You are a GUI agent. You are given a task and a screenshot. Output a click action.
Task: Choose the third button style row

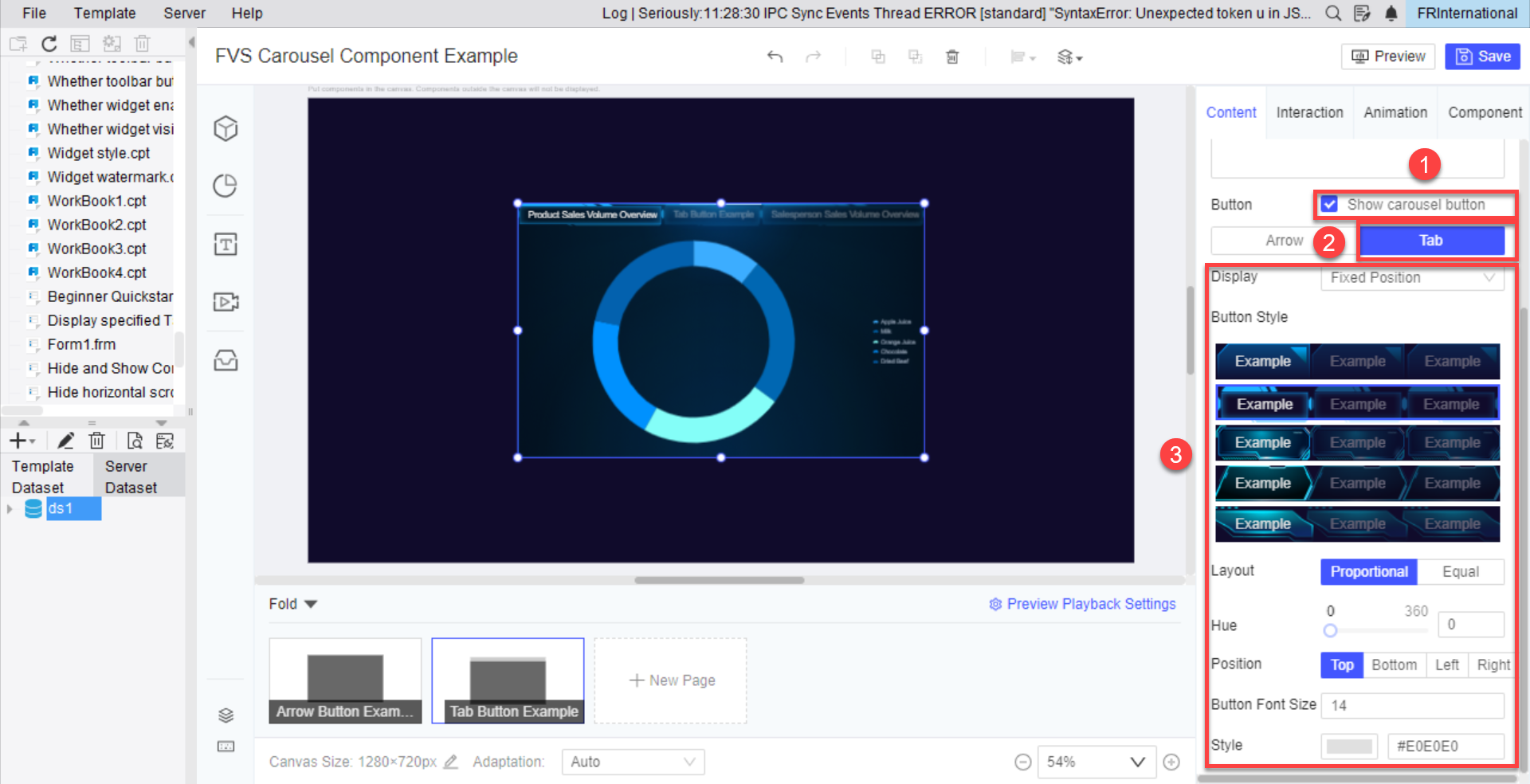(x=1357, y=443)
